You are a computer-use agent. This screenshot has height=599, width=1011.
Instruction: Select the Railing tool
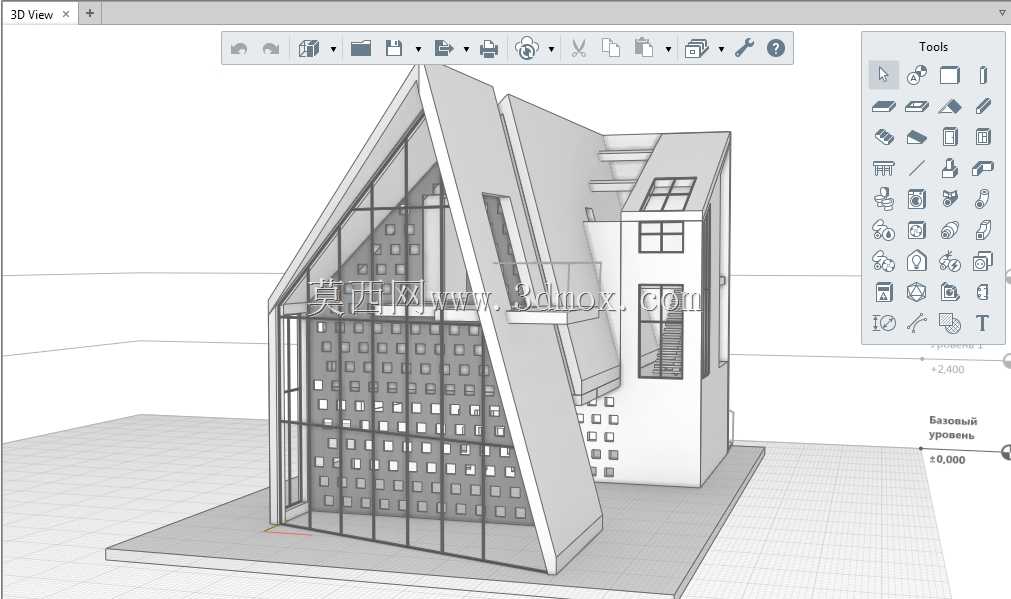click(883, 168)
